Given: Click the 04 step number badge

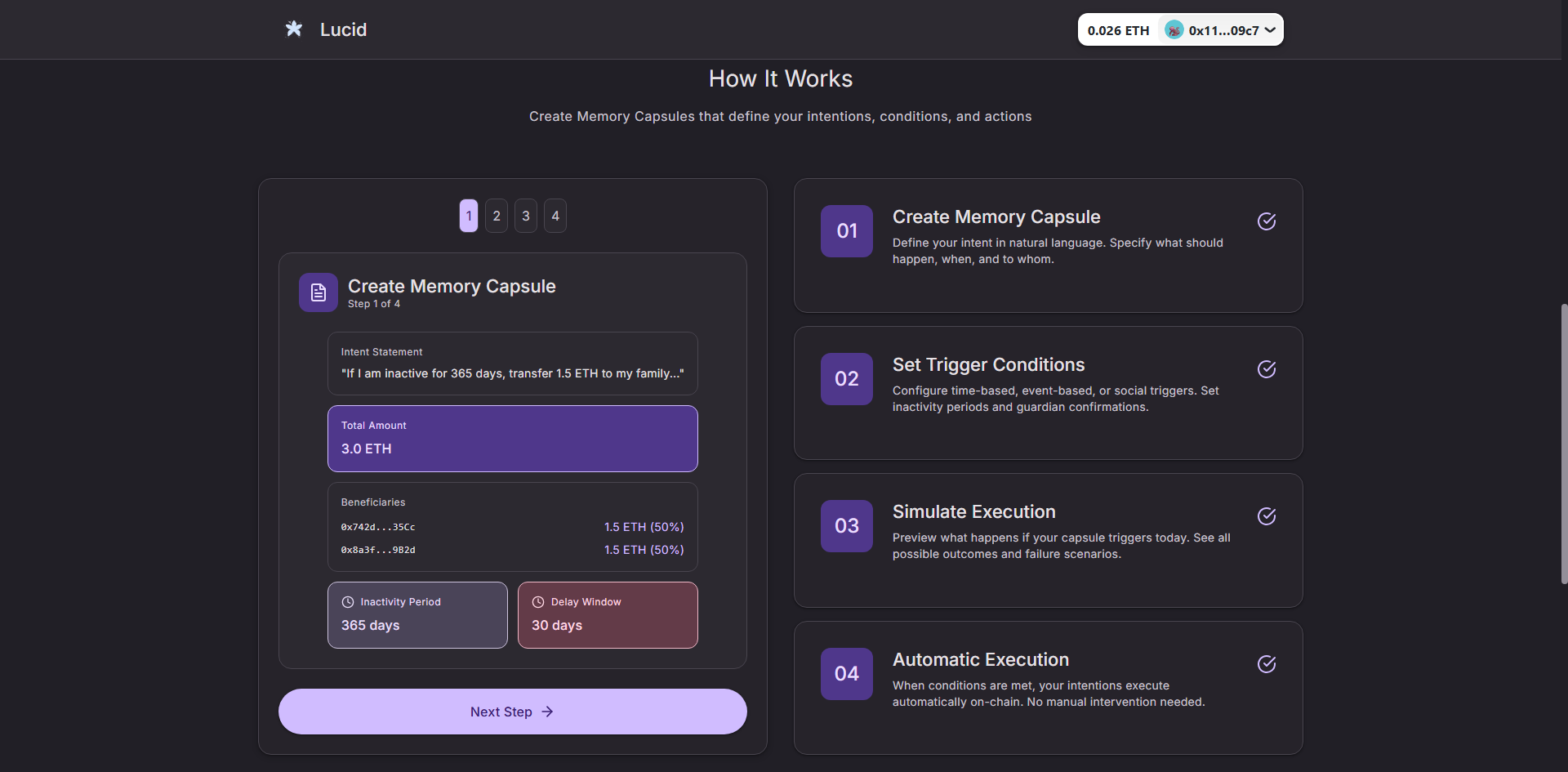Looking at the screenshot, I should [847, 674].
